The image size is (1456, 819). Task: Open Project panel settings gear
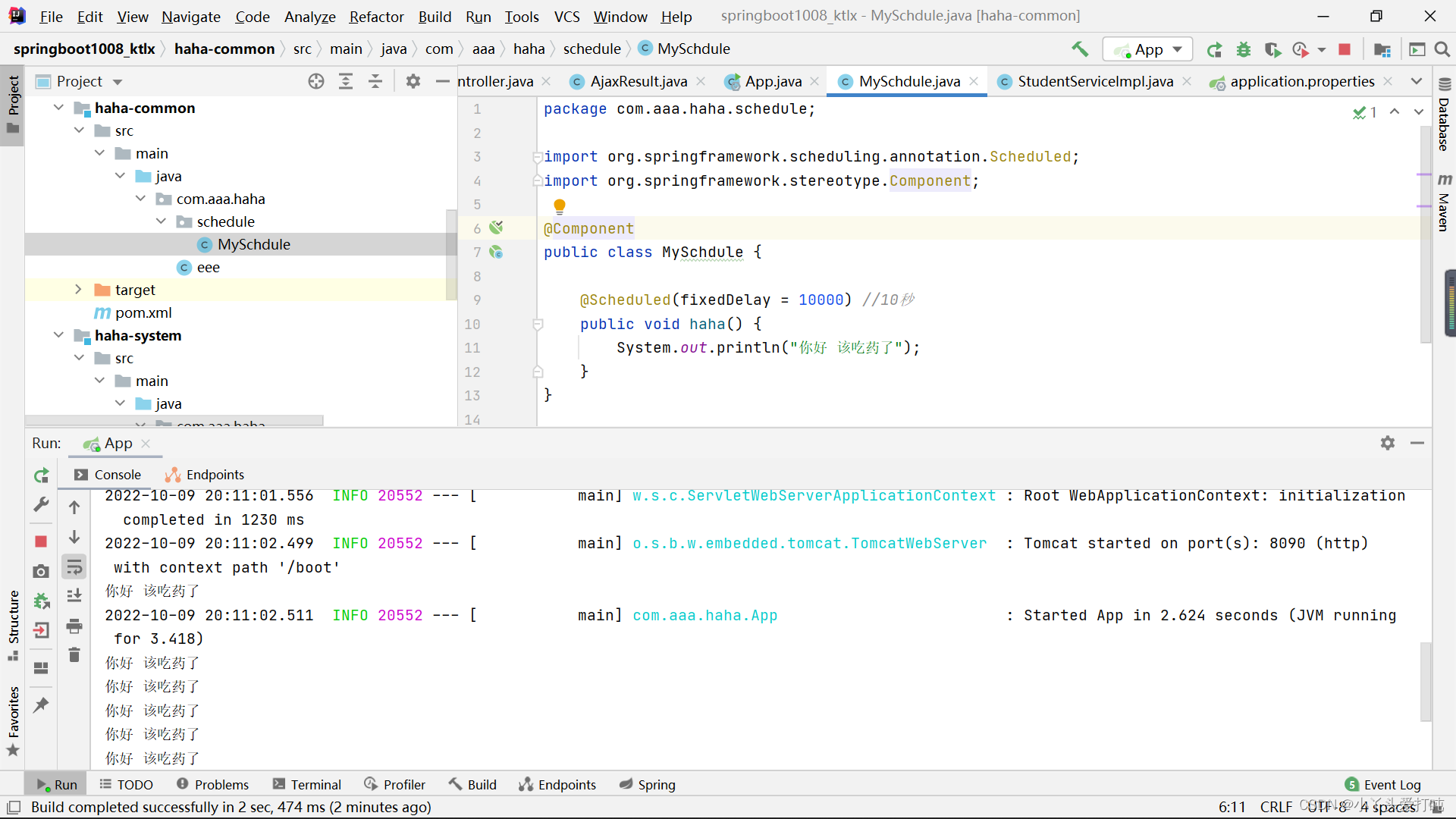[x=413, y=81]
